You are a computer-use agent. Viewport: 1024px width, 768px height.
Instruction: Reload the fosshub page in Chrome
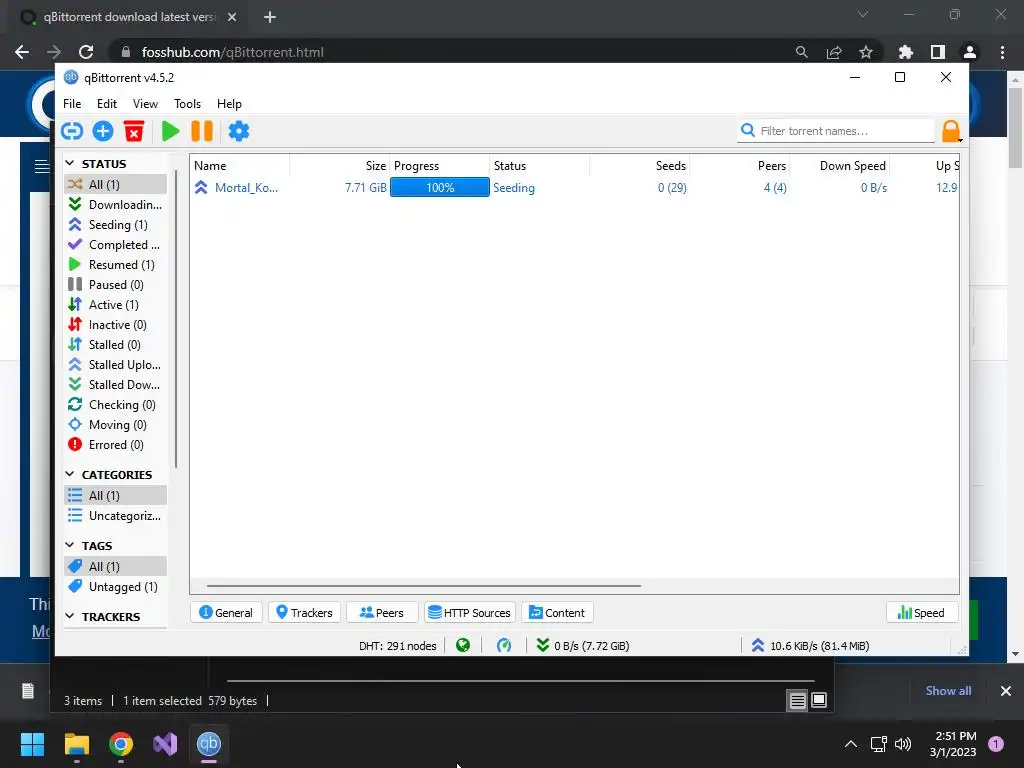[x=86, y=52]
